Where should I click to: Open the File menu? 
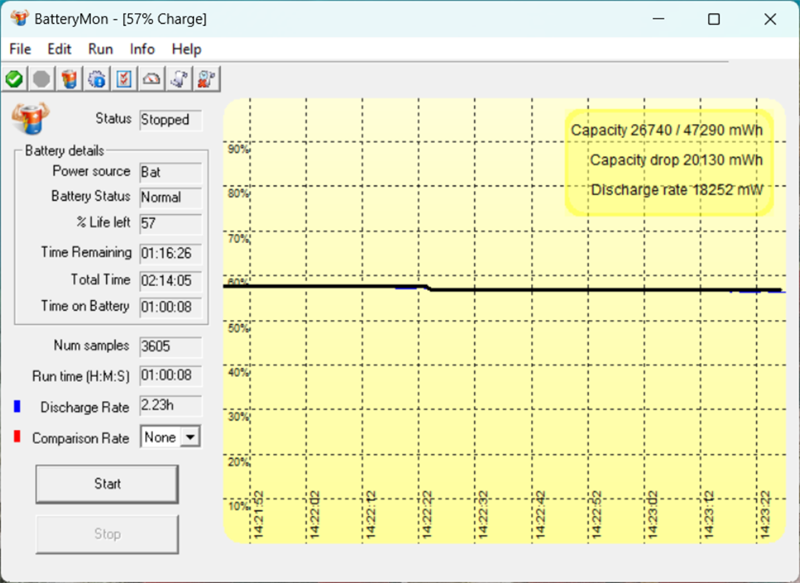pos(20,49)
